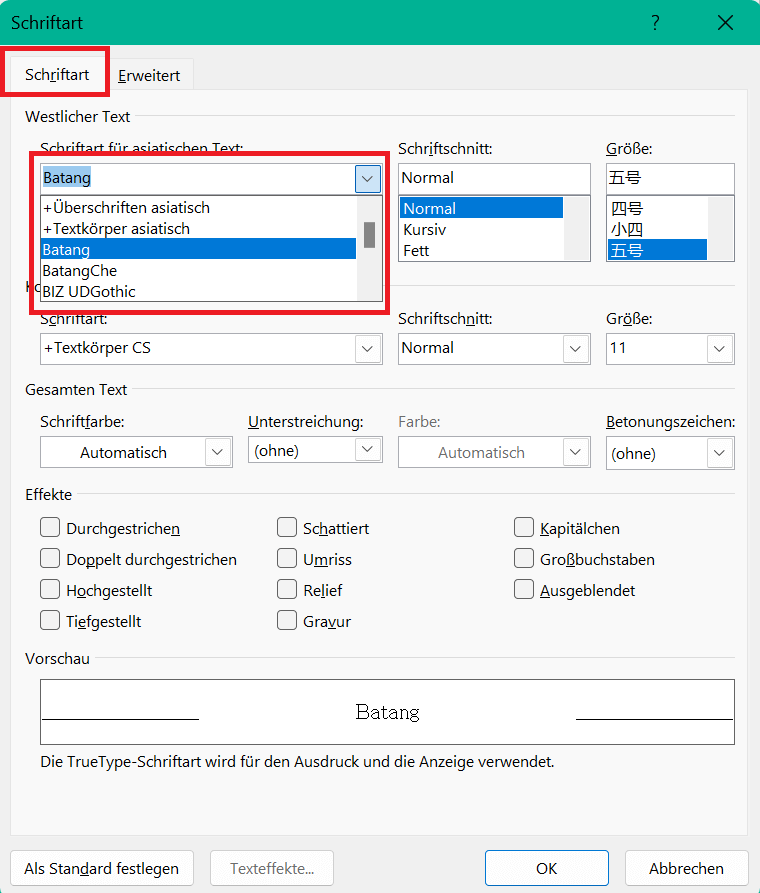The height and width of the screenshot is (893, 760).
Task: Click the help question mark icon
Action: click(x=655, y=23)
